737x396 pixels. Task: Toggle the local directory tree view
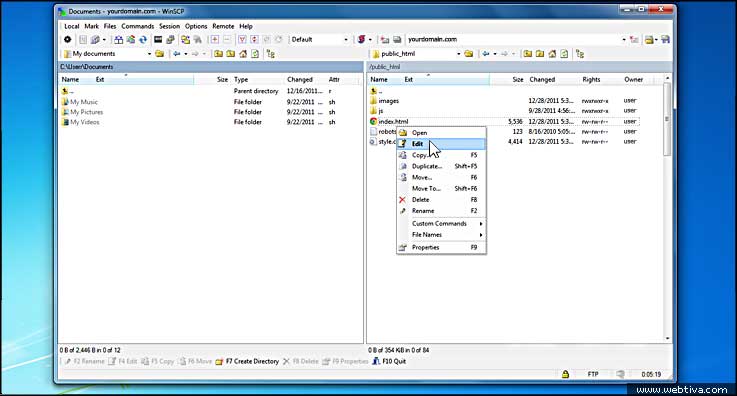pyautogui.click(x=271, y=54)
